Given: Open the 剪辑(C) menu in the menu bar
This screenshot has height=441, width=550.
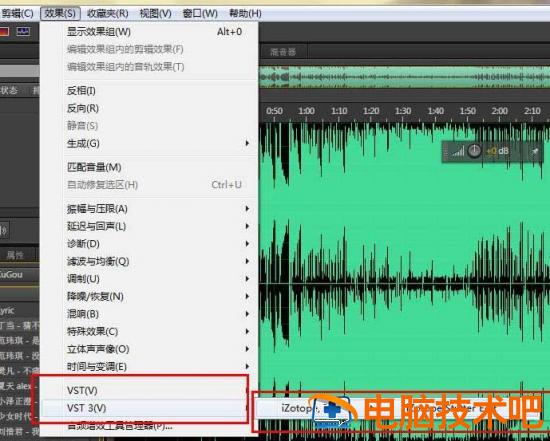Looking at the screenshot, I should 17,14.
